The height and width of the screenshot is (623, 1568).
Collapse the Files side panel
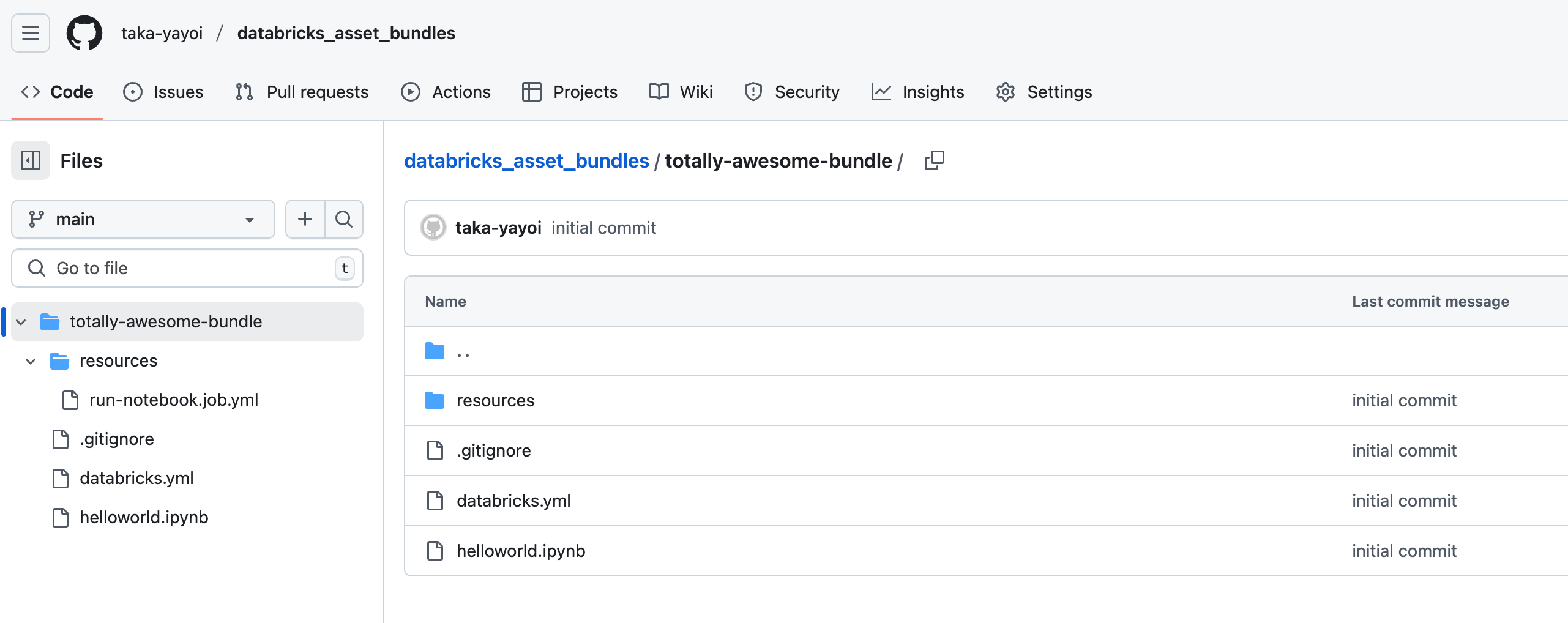[x=31, y=161]
